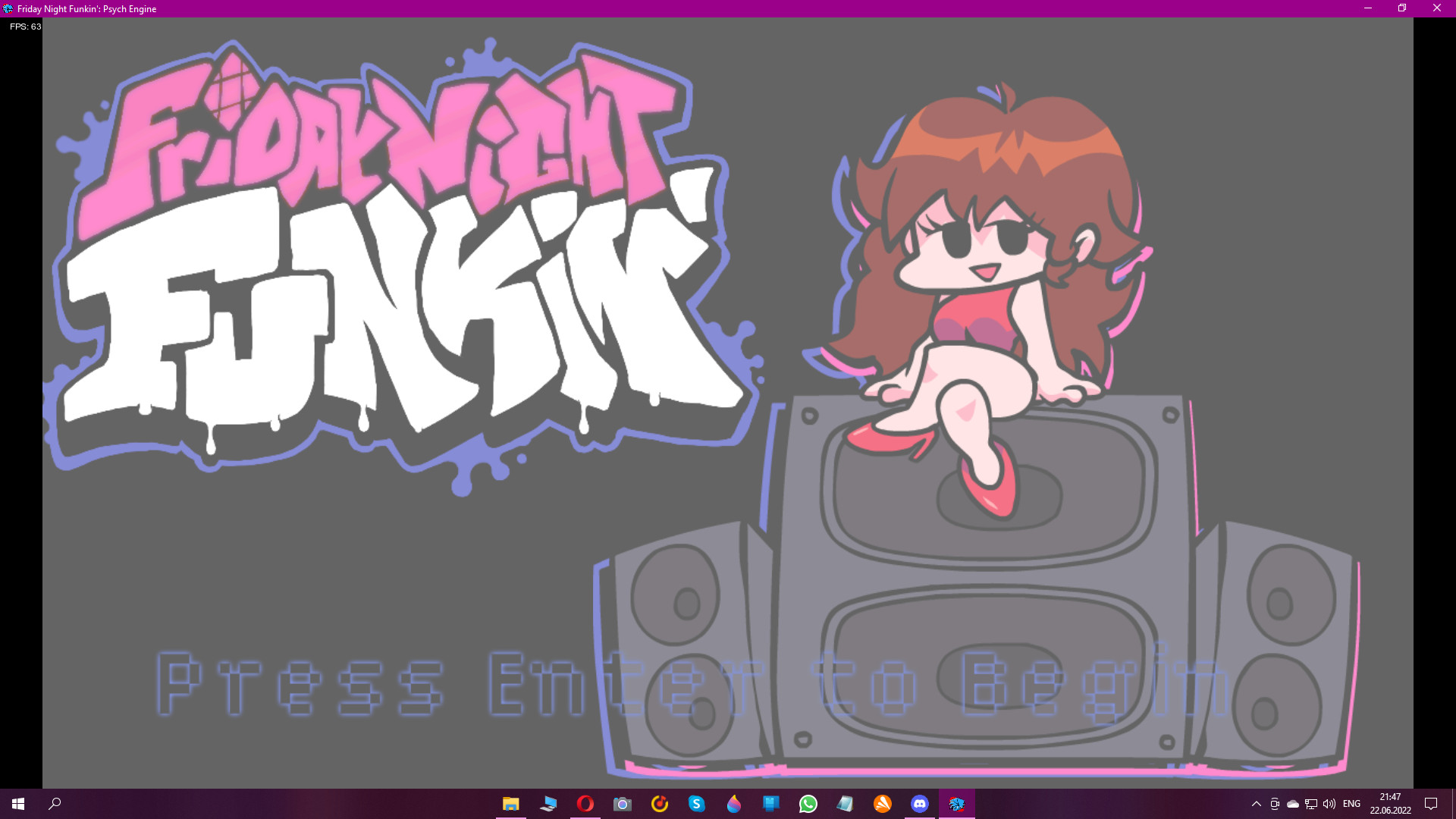Switch the ENG input language indicator
Image resolution: width=1456 pixels, height=819 pixels.
click(x=1351, y=804)
